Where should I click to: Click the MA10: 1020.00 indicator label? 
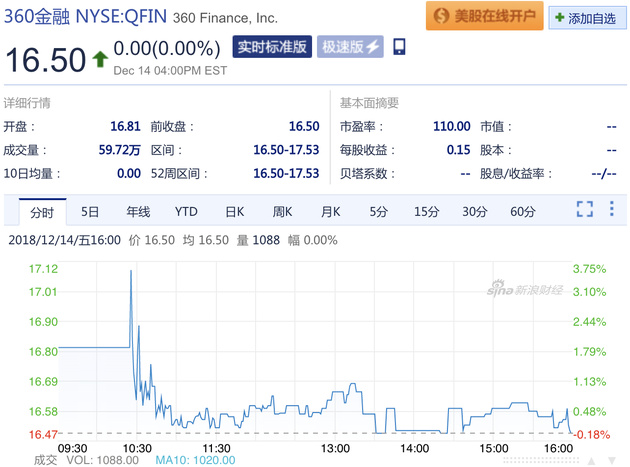click(x=195, y=460)
